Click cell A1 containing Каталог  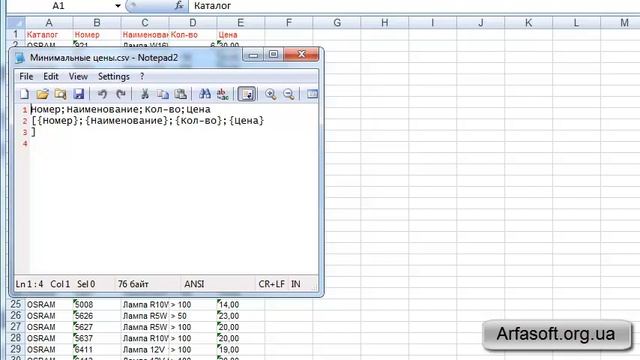pos(49,35)
